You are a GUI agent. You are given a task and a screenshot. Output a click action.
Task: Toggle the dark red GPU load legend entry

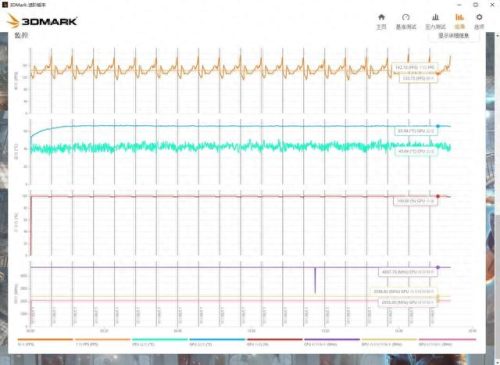(274, 342)
